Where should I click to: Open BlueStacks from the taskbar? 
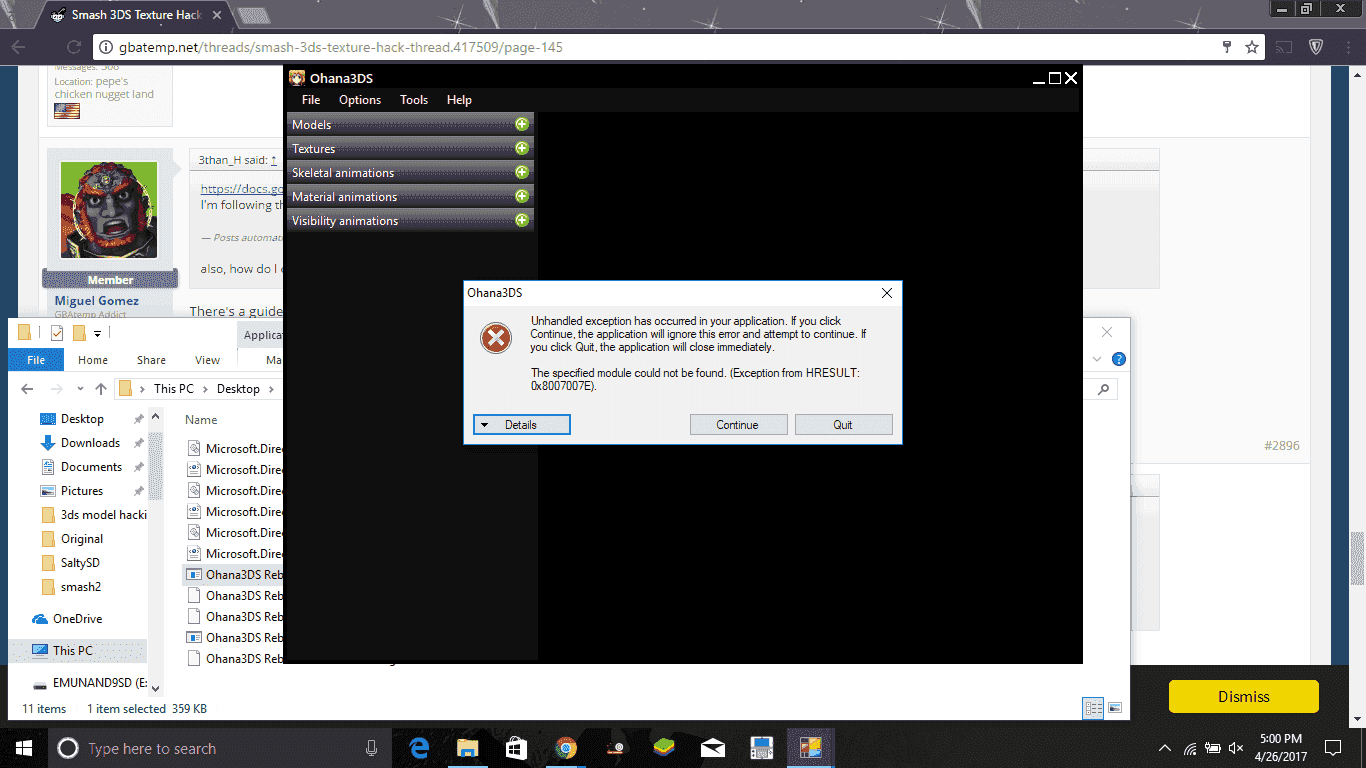[663, 748]
